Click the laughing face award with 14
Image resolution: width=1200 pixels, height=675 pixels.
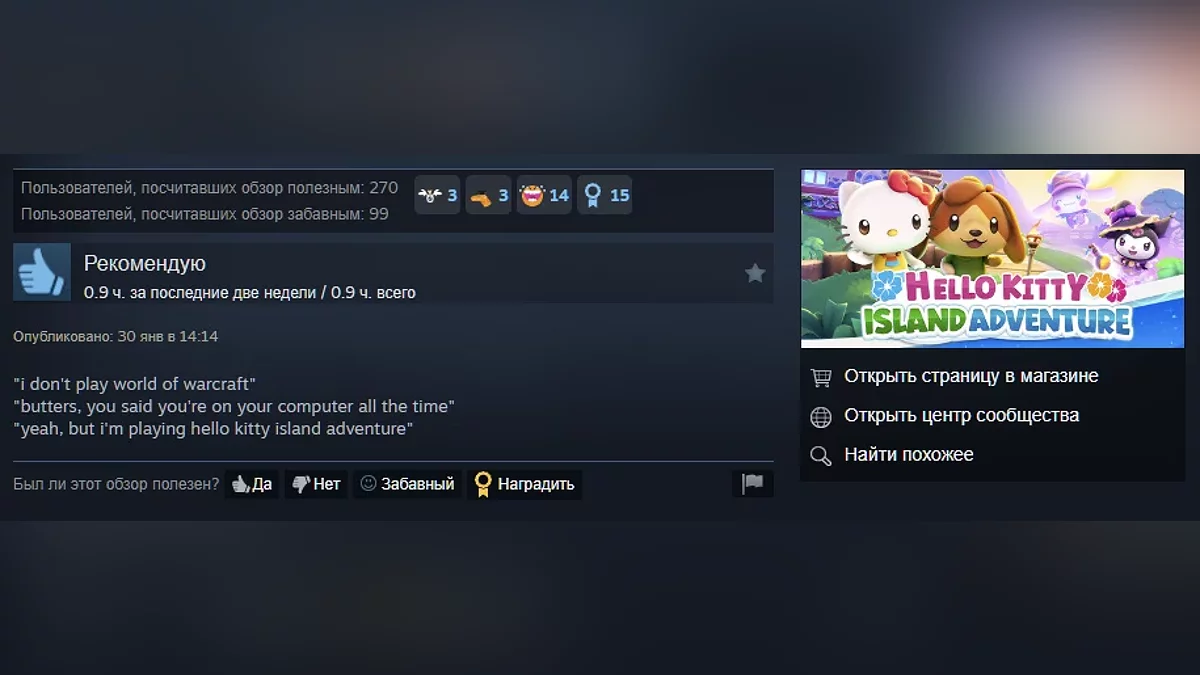[x=544, y=195]
